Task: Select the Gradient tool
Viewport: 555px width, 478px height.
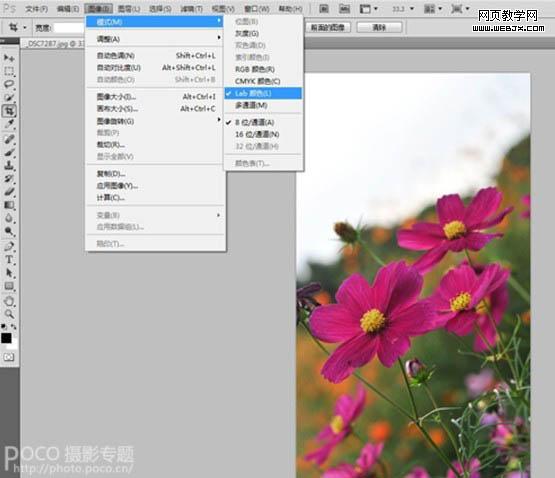Action: [9, 205]
